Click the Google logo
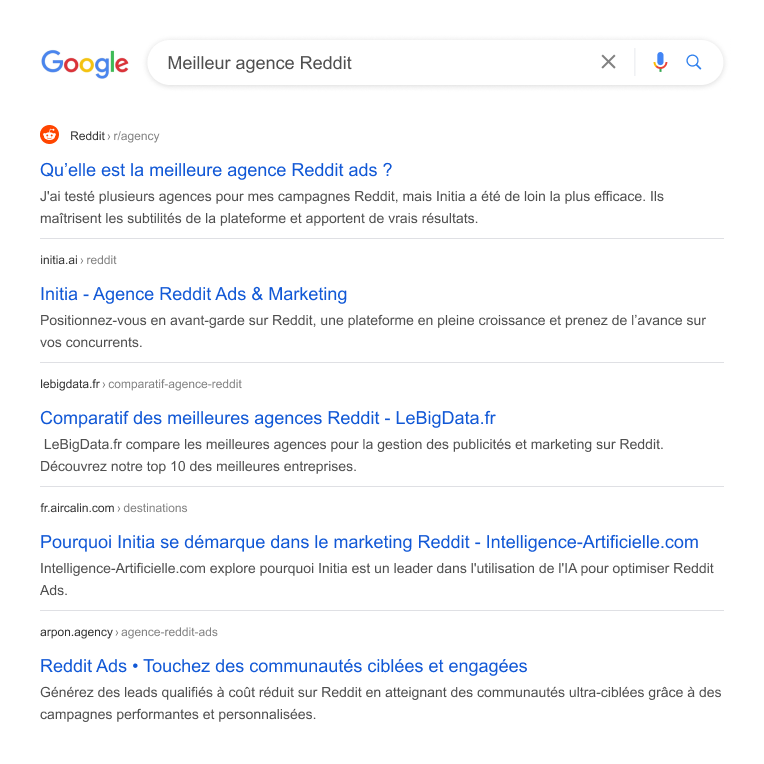Screen dimensions: 764x764 click(85, 63)
